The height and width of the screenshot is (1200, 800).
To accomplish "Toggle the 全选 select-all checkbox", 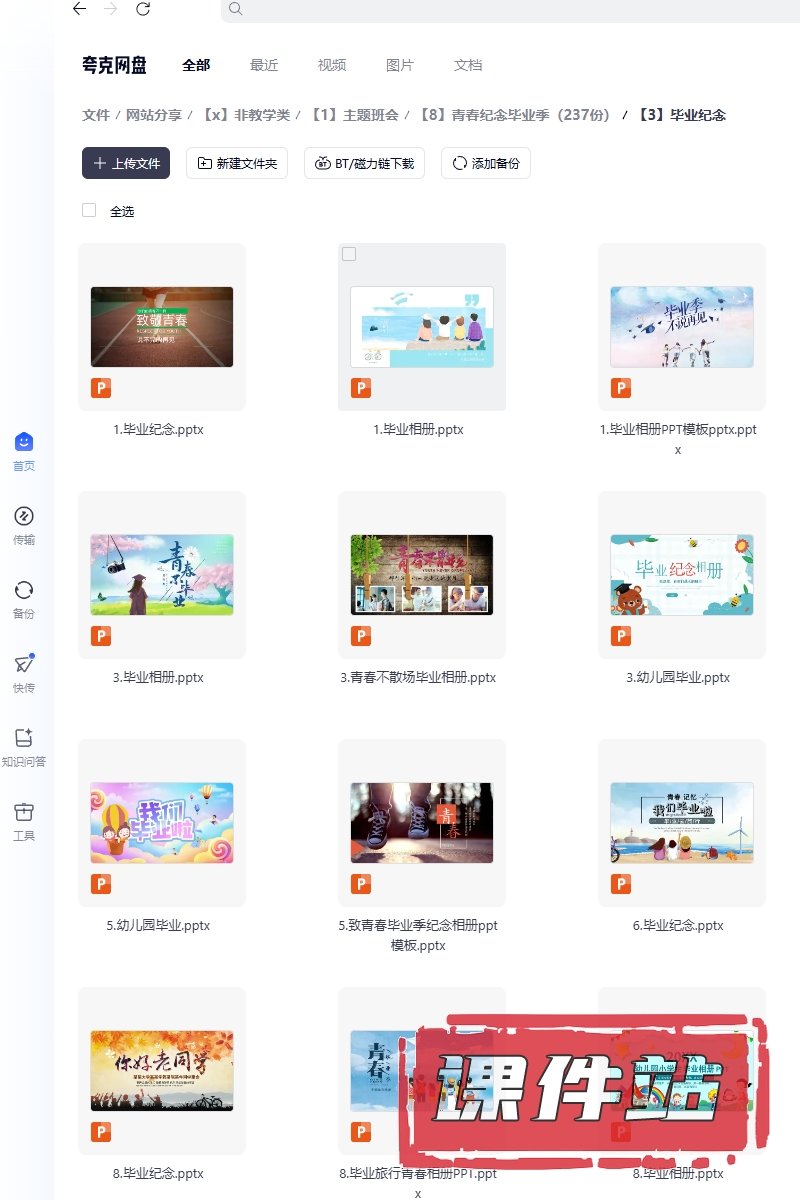I will (89, 210).
